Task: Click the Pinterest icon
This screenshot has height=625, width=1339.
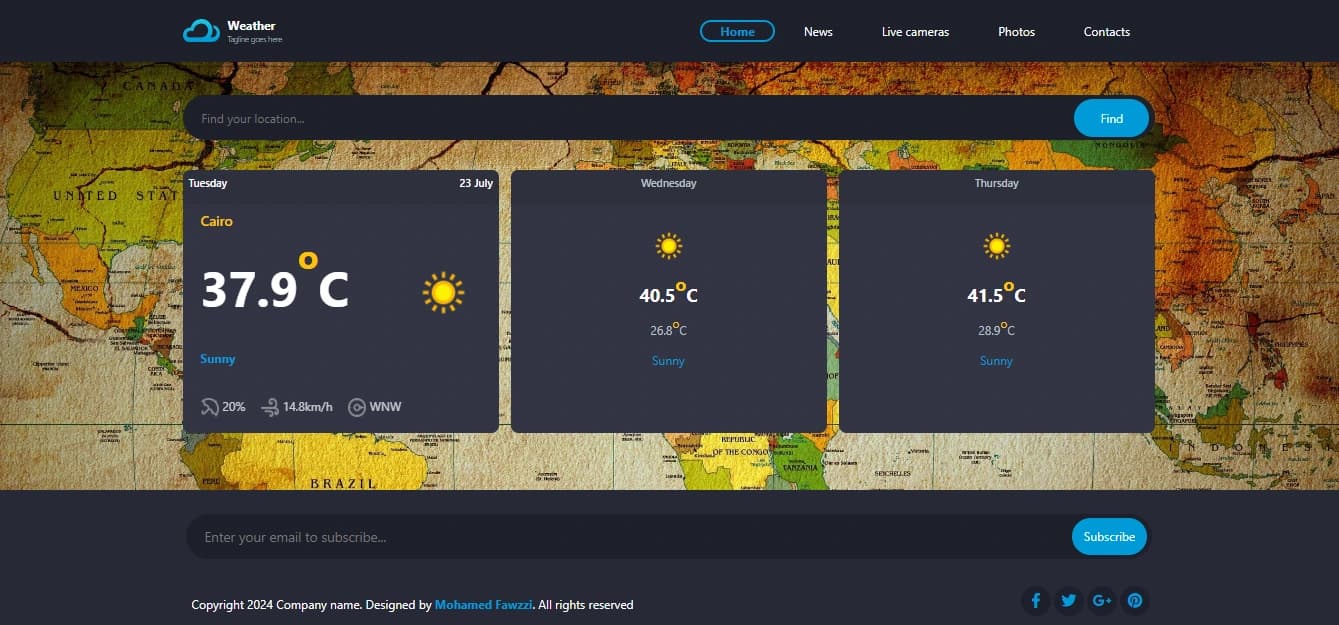Action: pyautogui.click(x=1135, y=600)
